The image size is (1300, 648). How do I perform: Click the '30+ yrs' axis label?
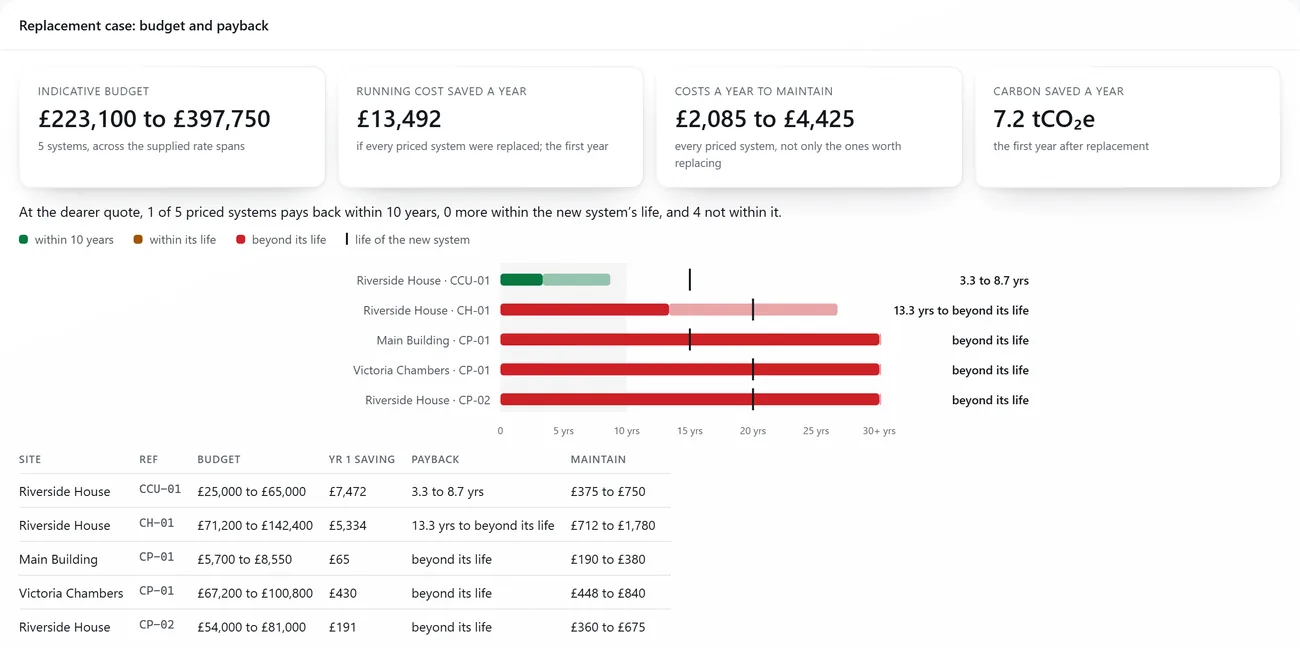[879, 431]
